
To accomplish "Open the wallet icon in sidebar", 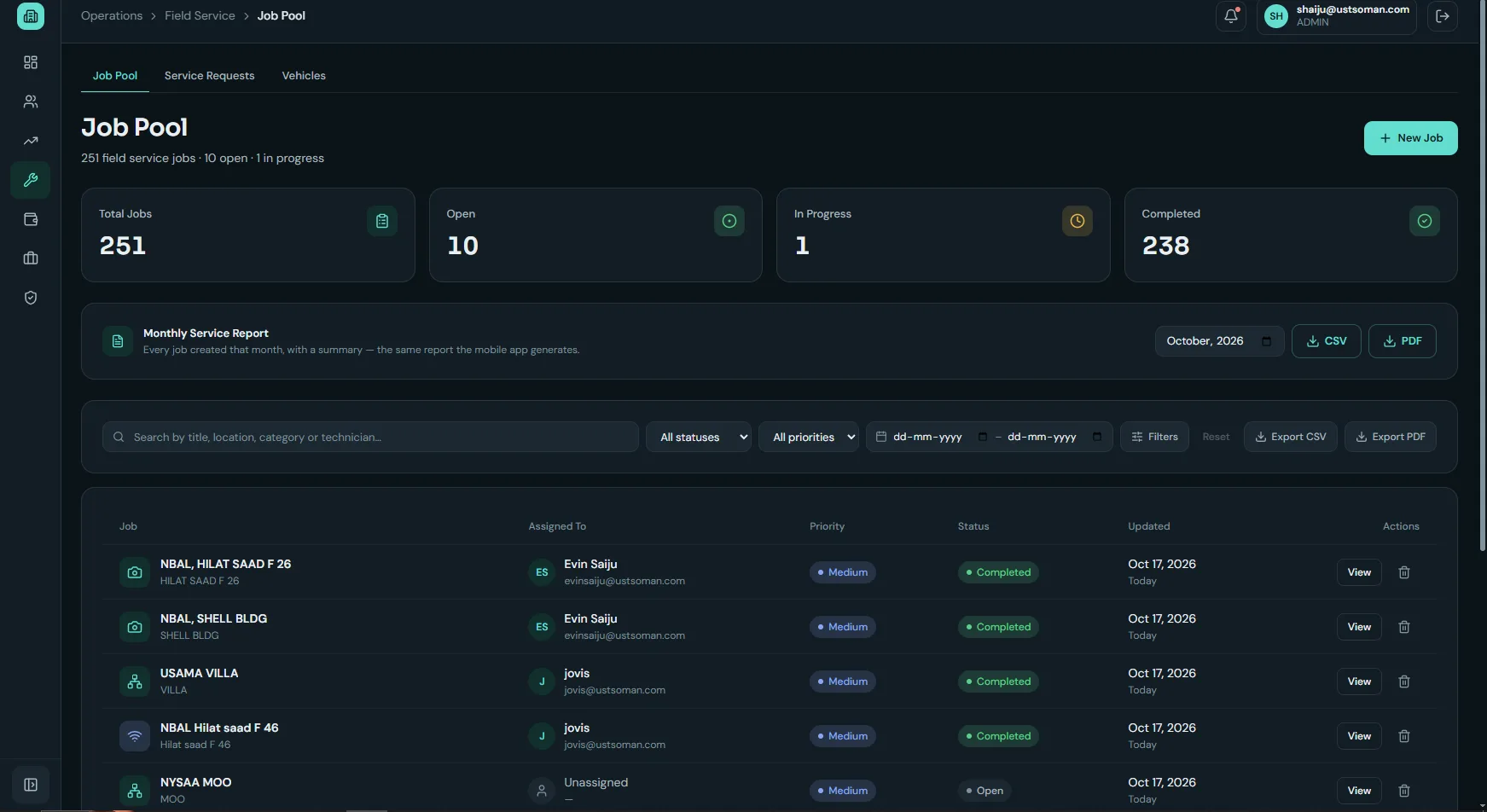I will click(x=31, y=219).
